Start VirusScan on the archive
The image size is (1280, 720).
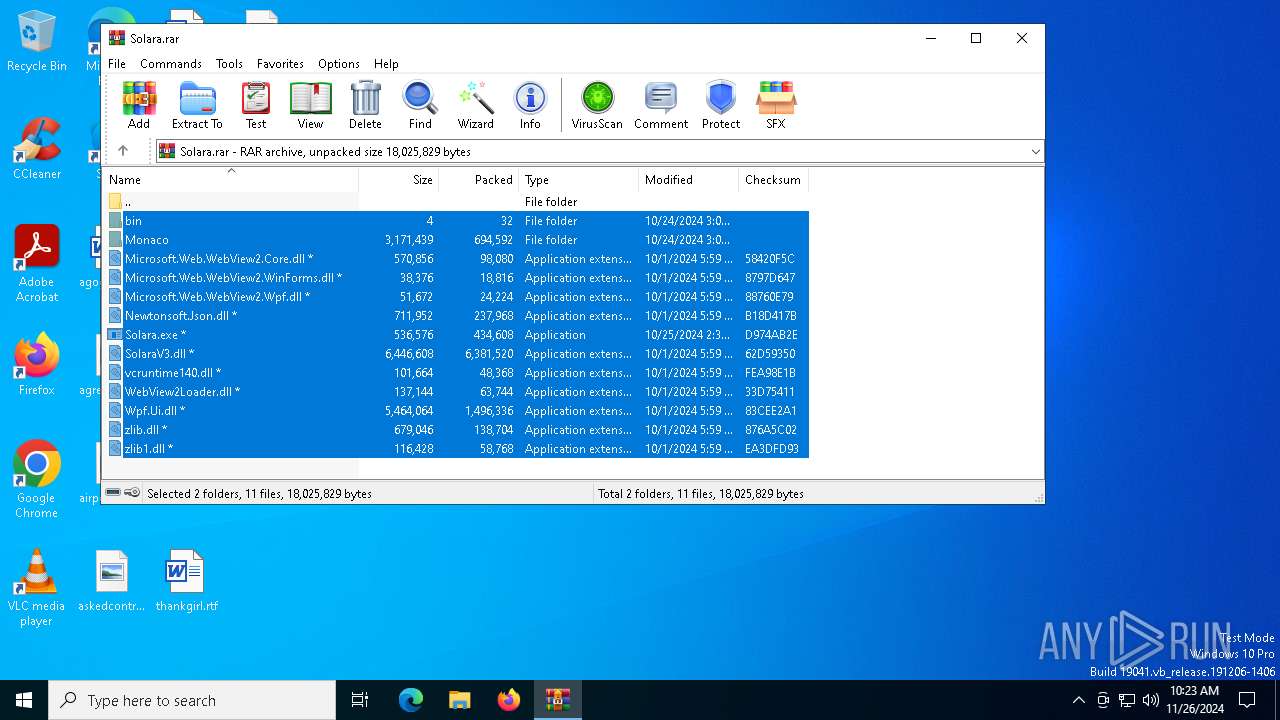pos(597,105)
